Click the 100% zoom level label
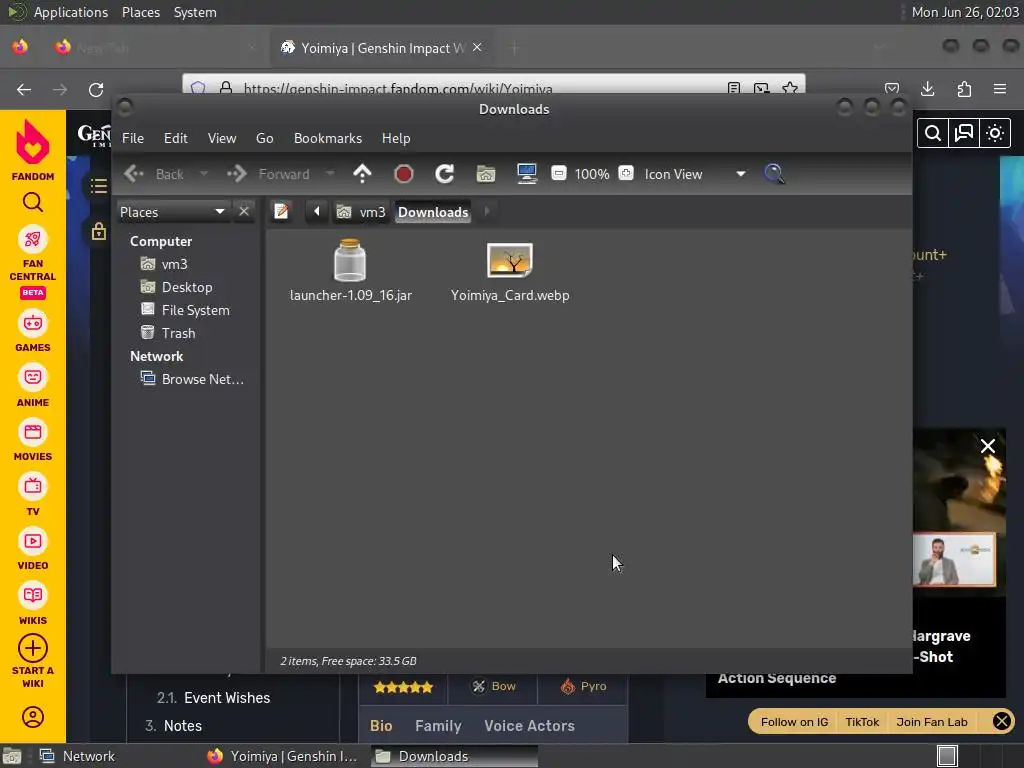Screen dimensions: 1024x768 coord(592,174)
